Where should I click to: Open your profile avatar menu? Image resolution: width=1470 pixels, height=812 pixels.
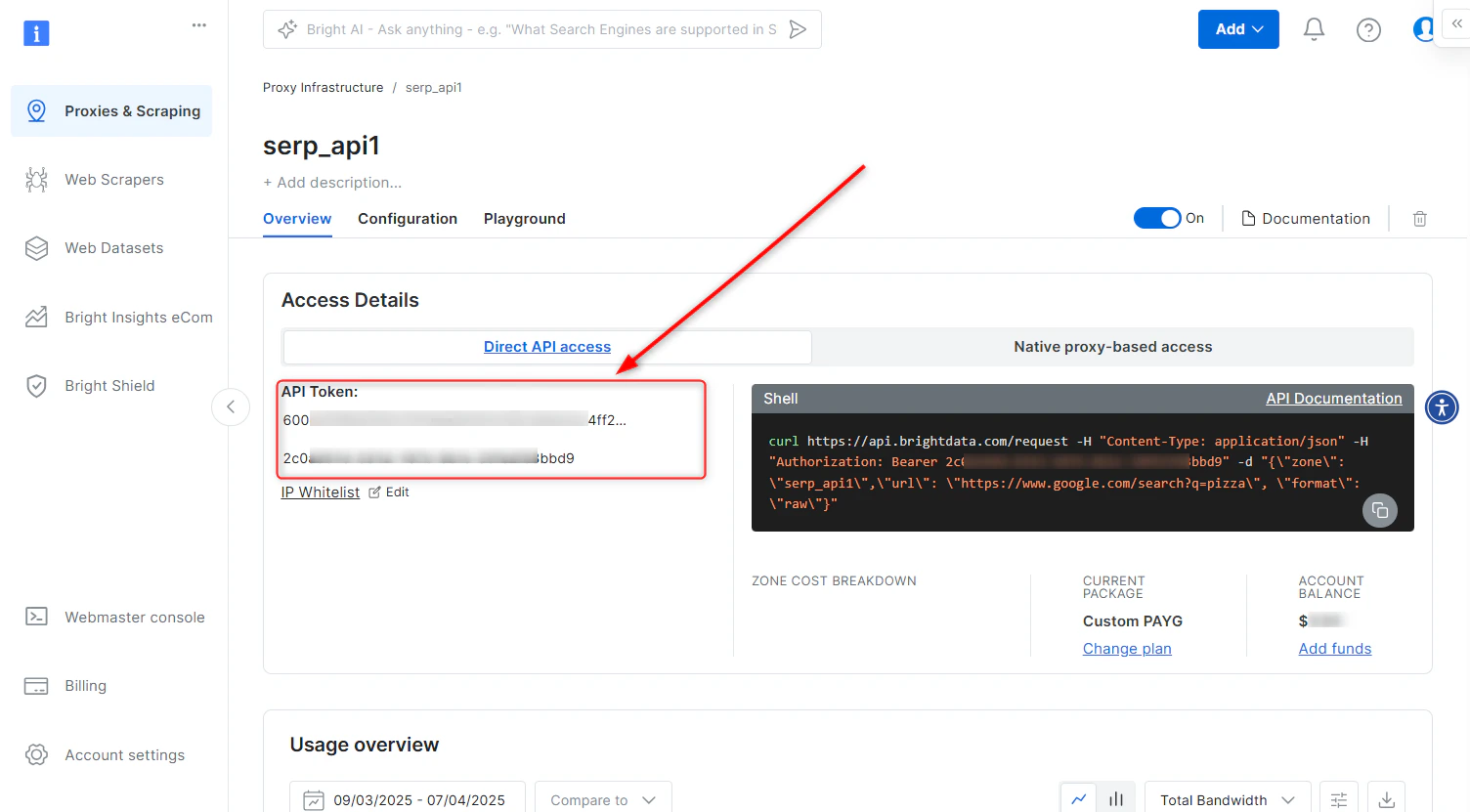[1423, 29]
